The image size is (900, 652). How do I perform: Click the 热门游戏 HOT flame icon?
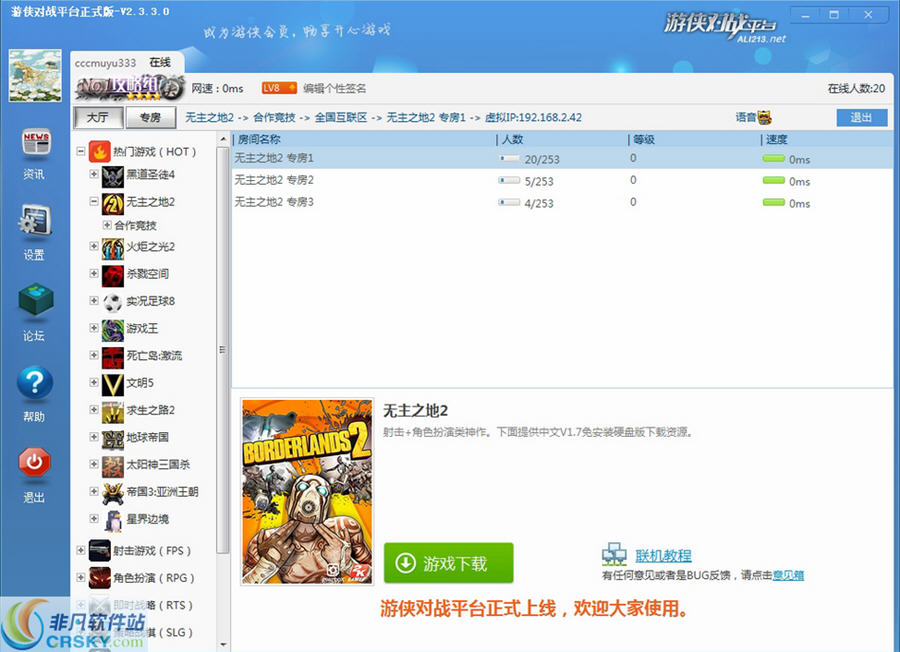[x=99, y=152]
